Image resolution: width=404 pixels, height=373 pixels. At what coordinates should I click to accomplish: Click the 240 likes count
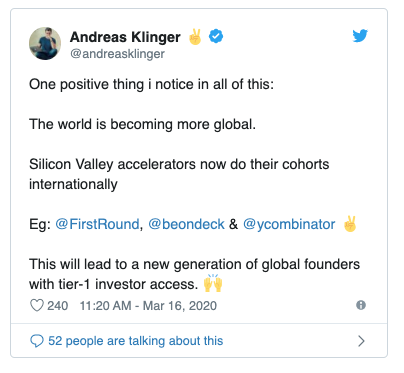pos(58,305)
